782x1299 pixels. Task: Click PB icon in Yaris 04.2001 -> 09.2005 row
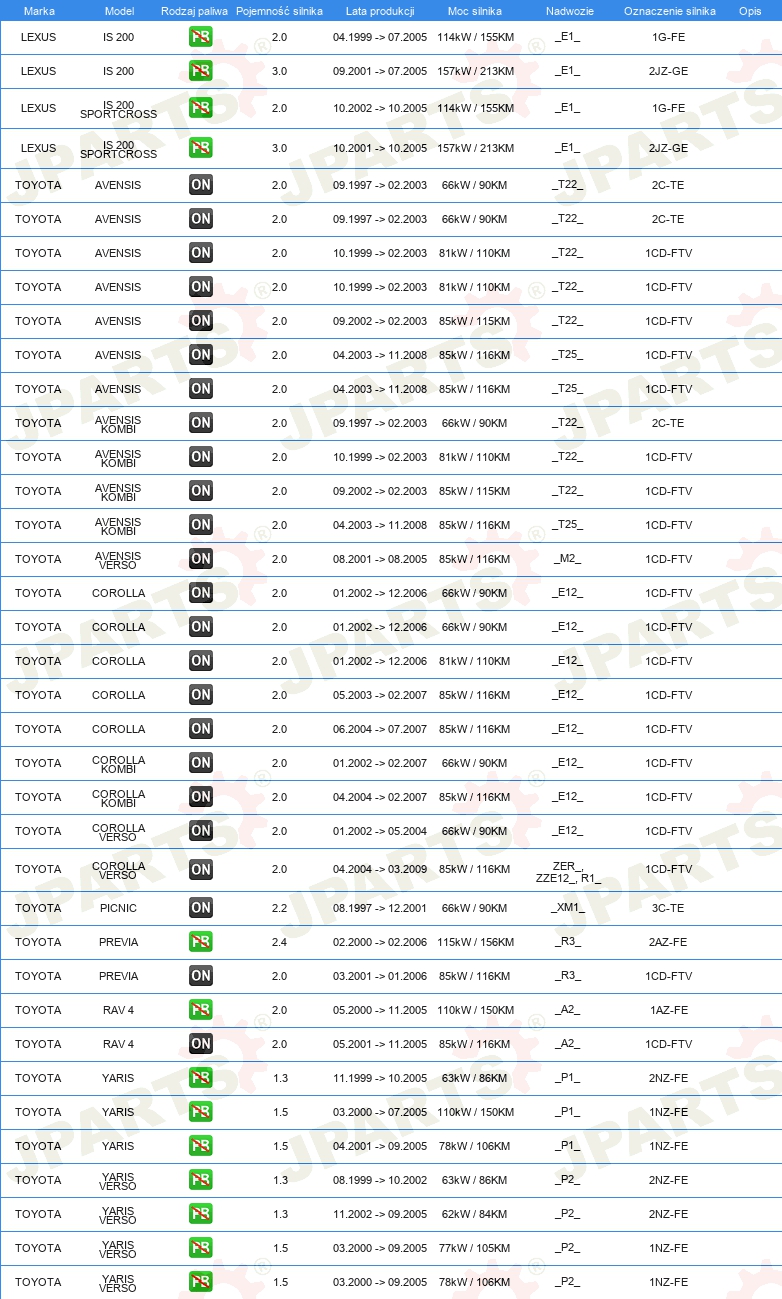tap(201, 1146)
